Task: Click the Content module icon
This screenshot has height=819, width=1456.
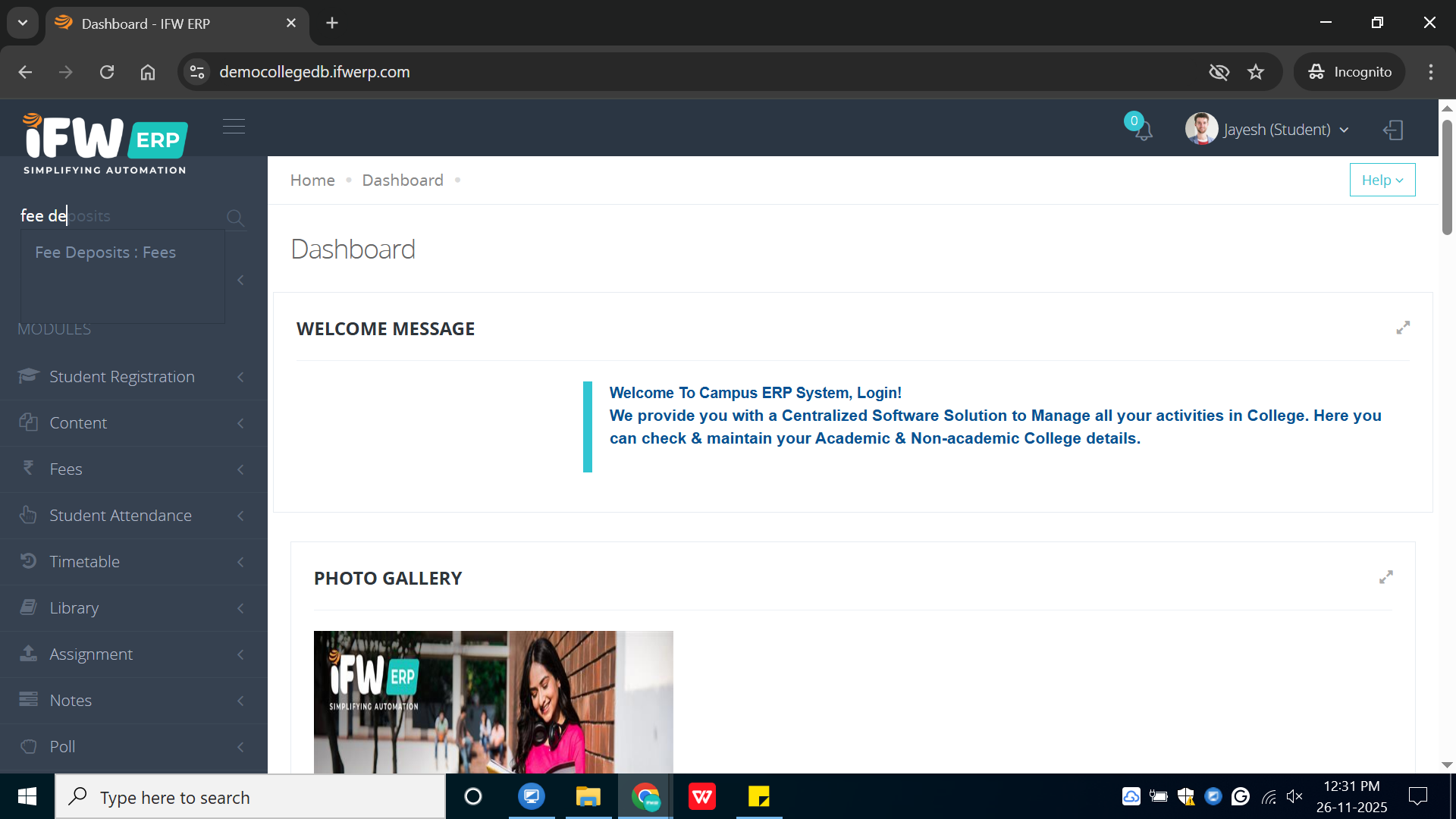Action: click(29, 422)
